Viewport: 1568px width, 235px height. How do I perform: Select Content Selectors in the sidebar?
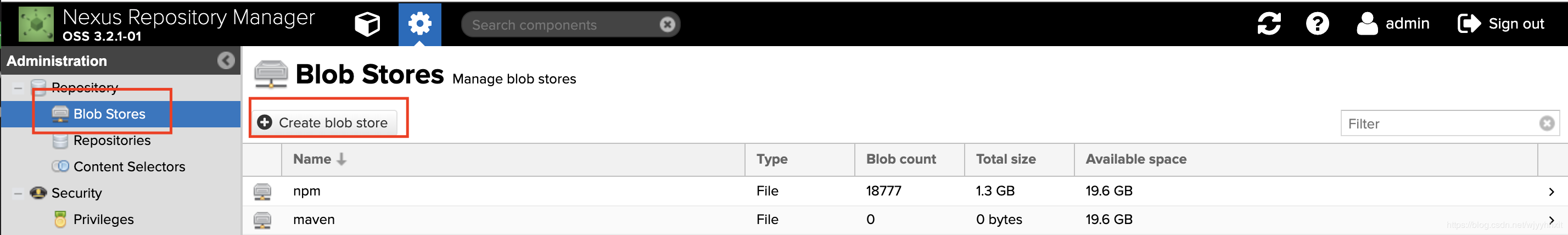pyautogui.click(x=129, y=167)
